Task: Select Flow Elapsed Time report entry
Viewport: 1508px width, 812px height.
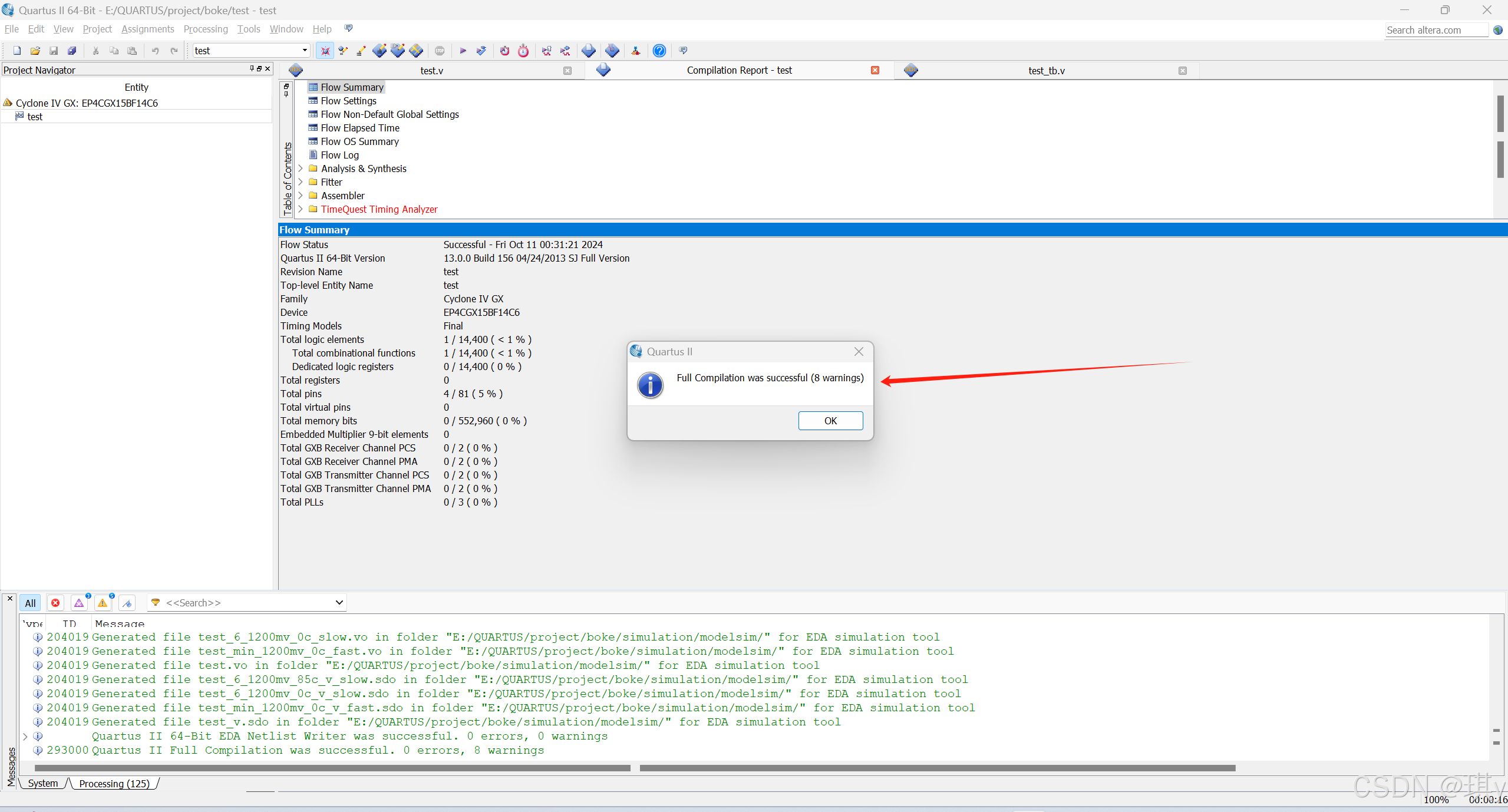Action: tap(359, 128)
